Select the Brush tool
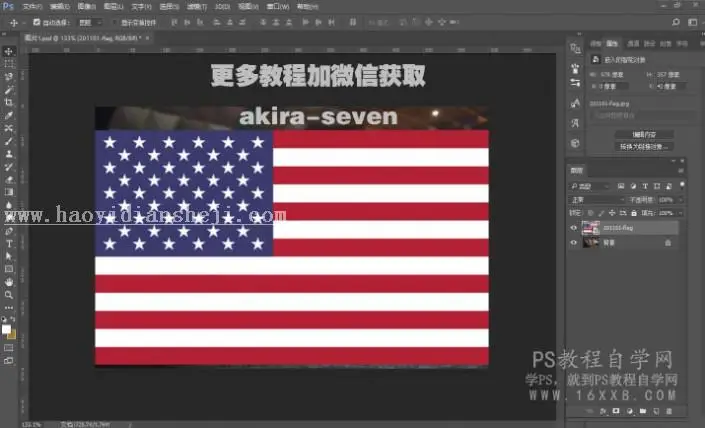The height and width of the screenshot is (428, 705). click(9, 141)
